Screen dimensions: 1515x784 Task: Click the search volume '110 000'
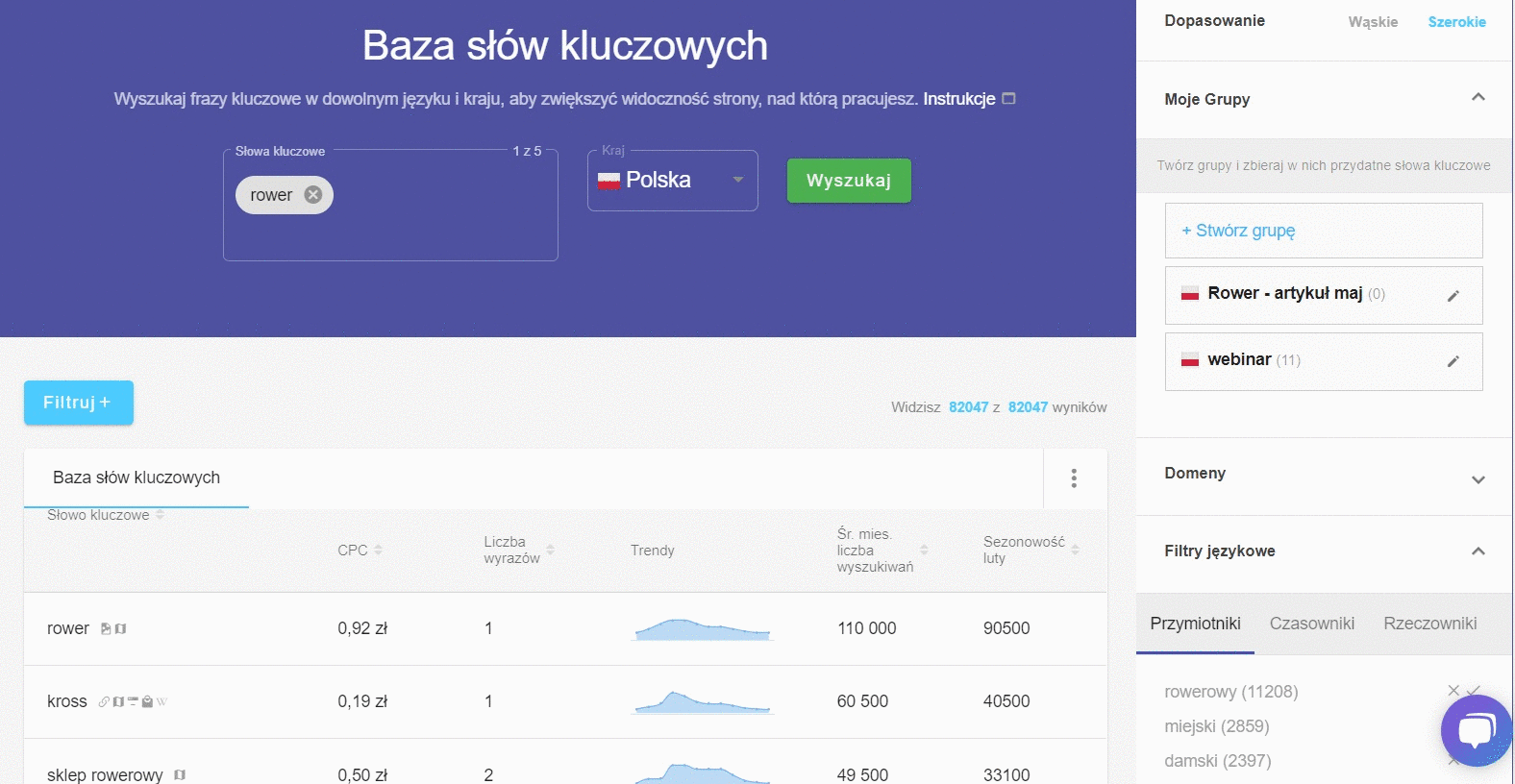click(x=866, y=628)
